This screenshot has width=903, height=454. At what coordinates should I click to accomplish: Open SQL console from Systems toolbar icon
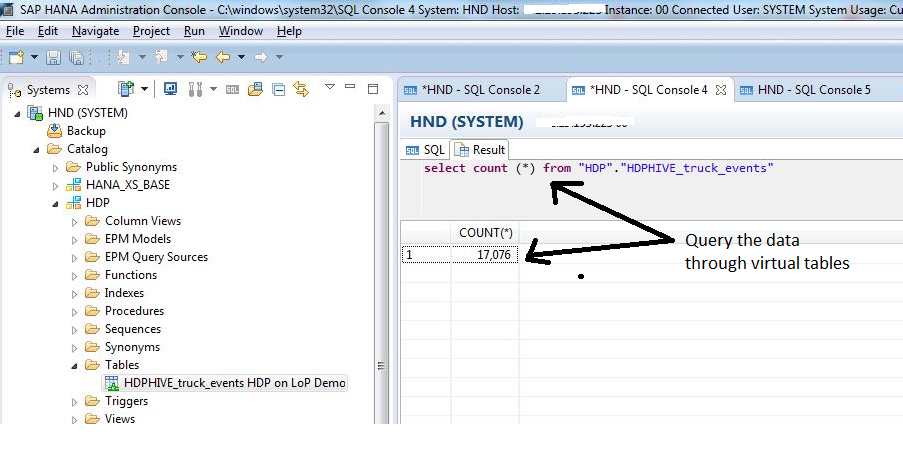tap(232, 89)
